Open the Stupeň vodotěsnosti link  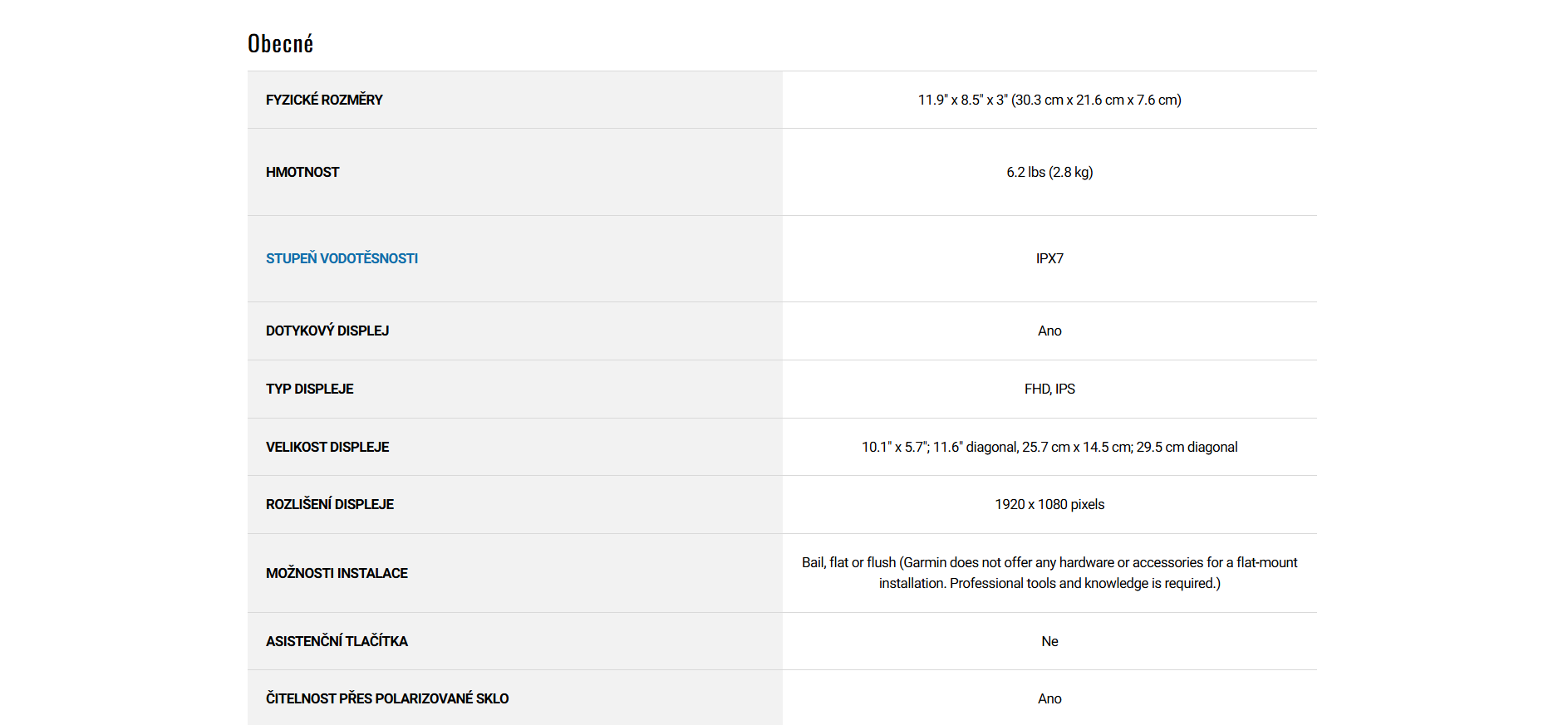342,258
